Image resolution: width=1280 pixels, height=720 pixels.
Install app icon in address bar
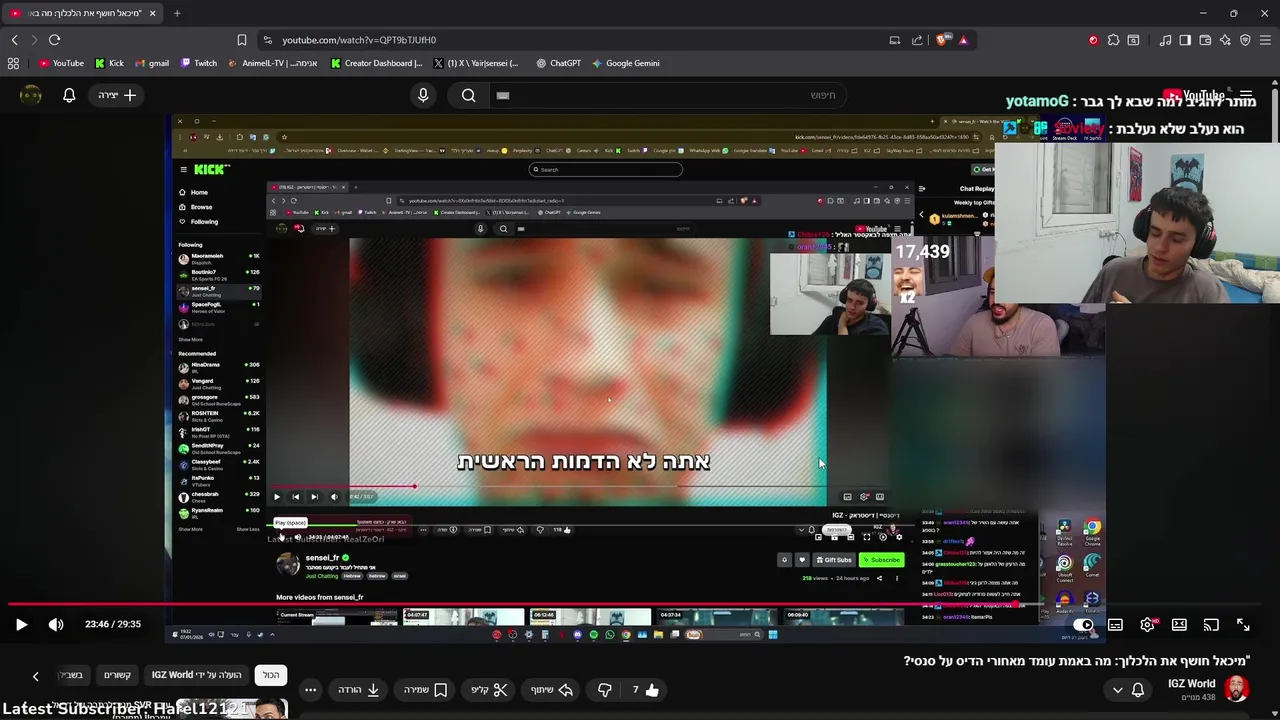coord(895,40)
